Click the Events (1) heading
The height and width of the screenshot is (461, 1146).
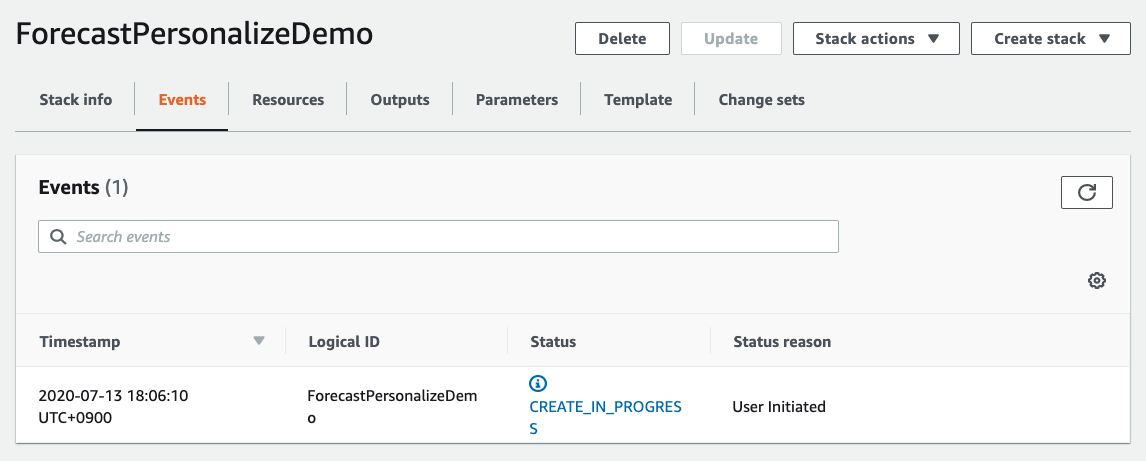tap(83, 188)
